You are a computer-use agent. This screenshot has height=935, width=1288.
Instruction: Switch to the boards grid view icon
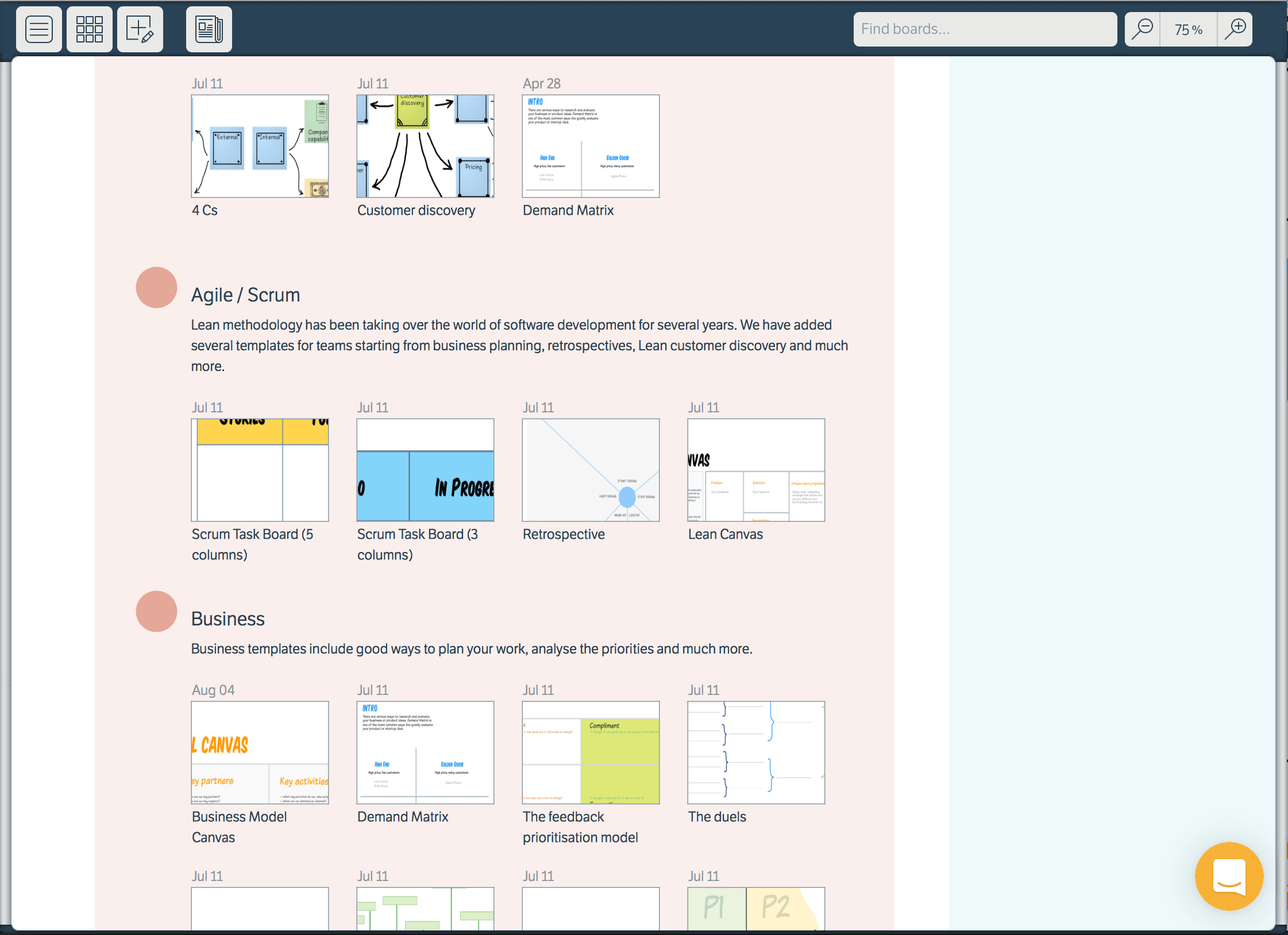point(89,29)
